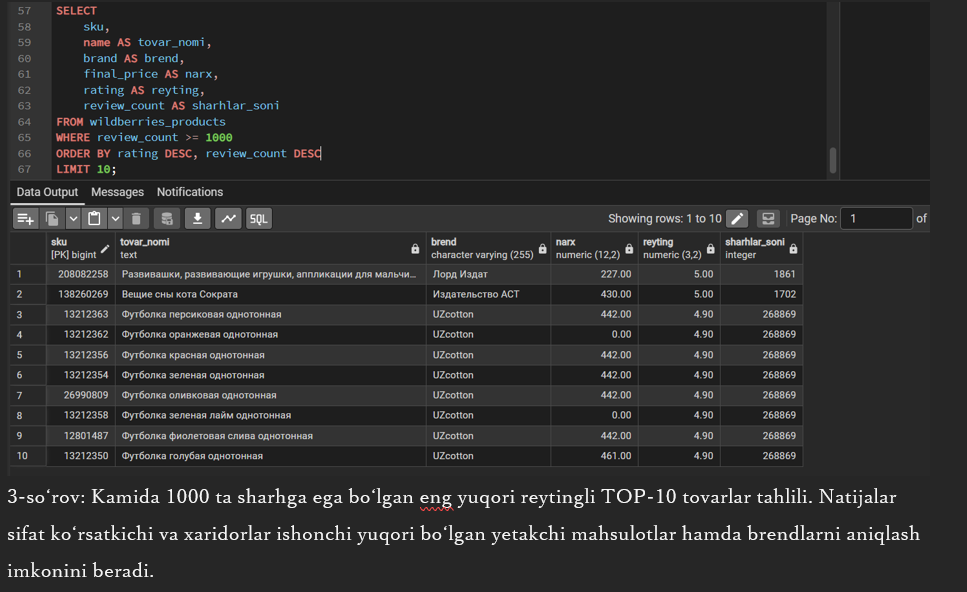
Task: Click the value 1000 in WHERE clause
Action: click(219, 138)
